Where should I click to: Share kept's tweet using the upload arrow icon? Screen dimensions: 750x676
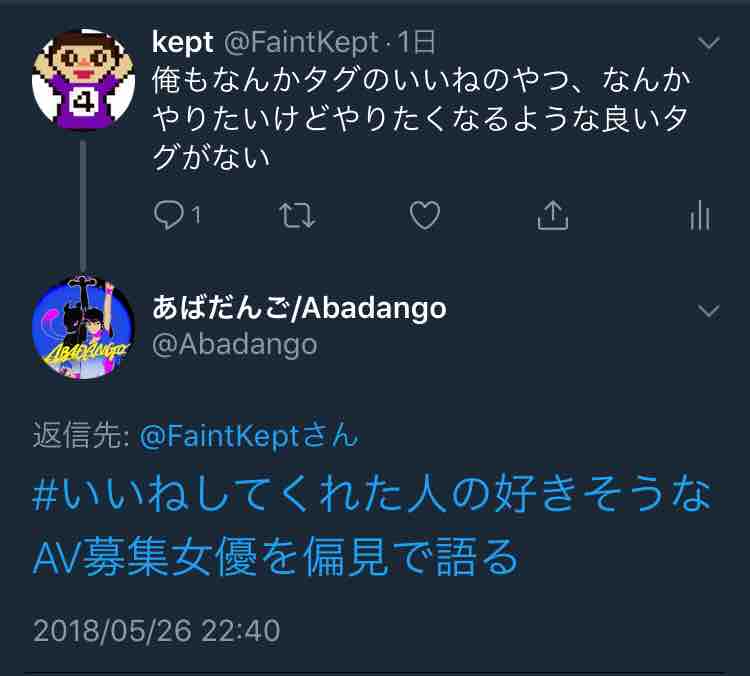click(x=552, y=215)
